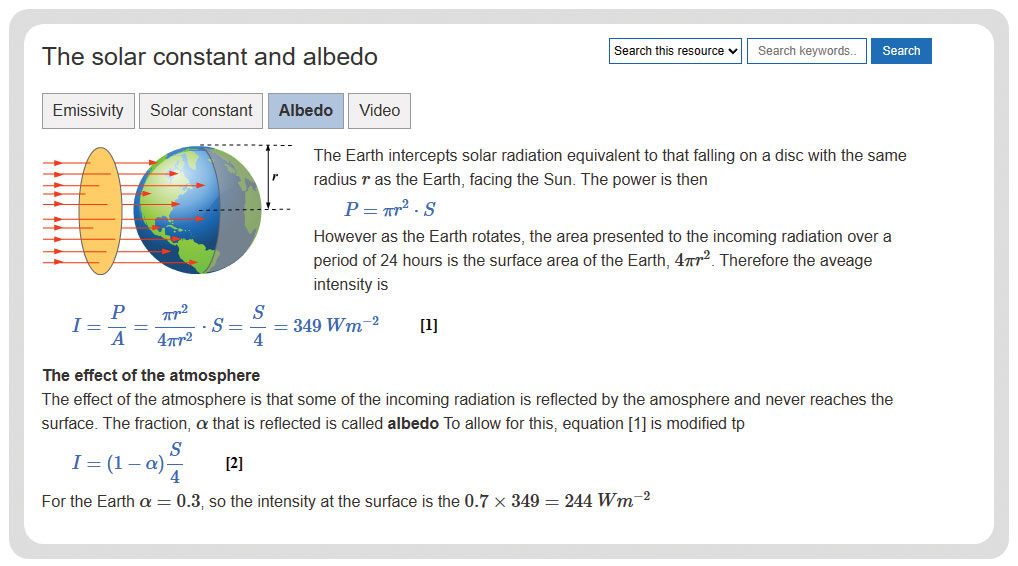Viewport: 1018px width, 566px height.
Task: Open the Emissivity tab
Action: click(x=88, y=111)
